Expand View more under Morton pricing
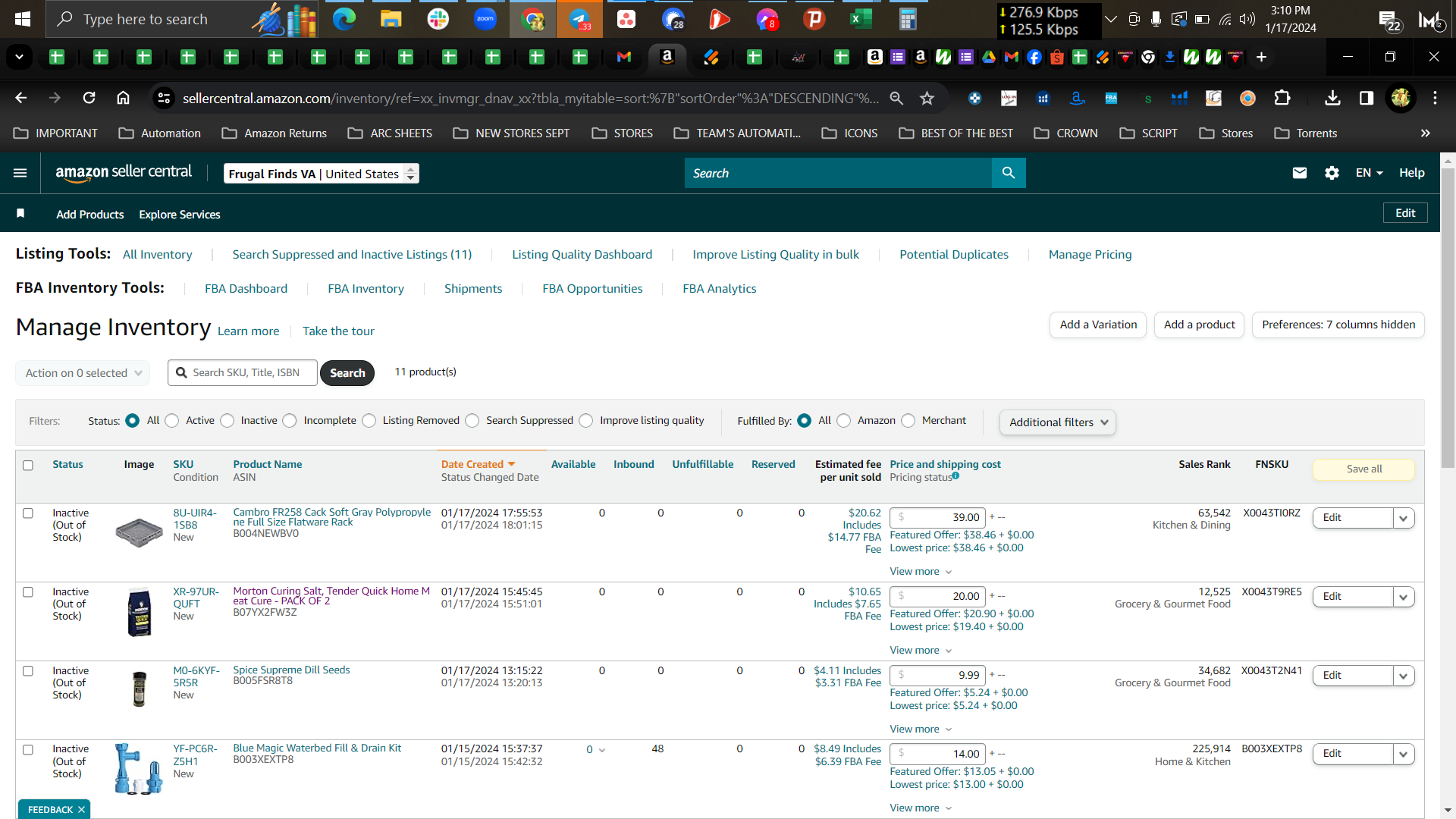1456x819 pixels. [x=921, y=651]
